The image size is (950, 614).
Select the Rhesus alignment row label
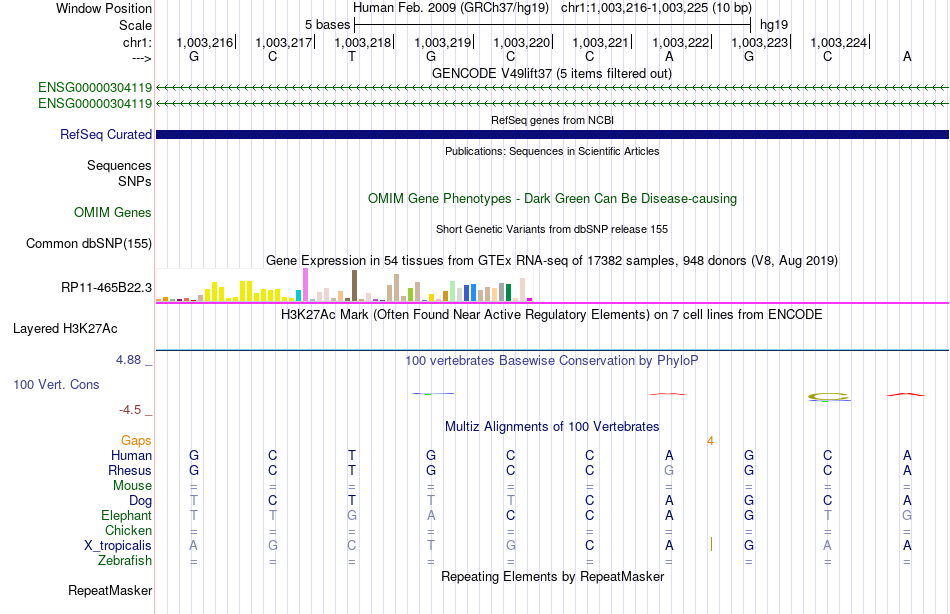[130, 470]
